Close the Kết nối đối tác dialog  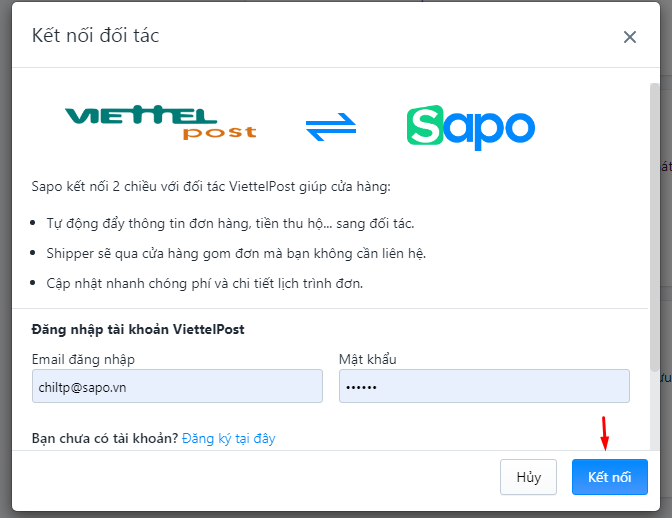(x=630, y=37)
